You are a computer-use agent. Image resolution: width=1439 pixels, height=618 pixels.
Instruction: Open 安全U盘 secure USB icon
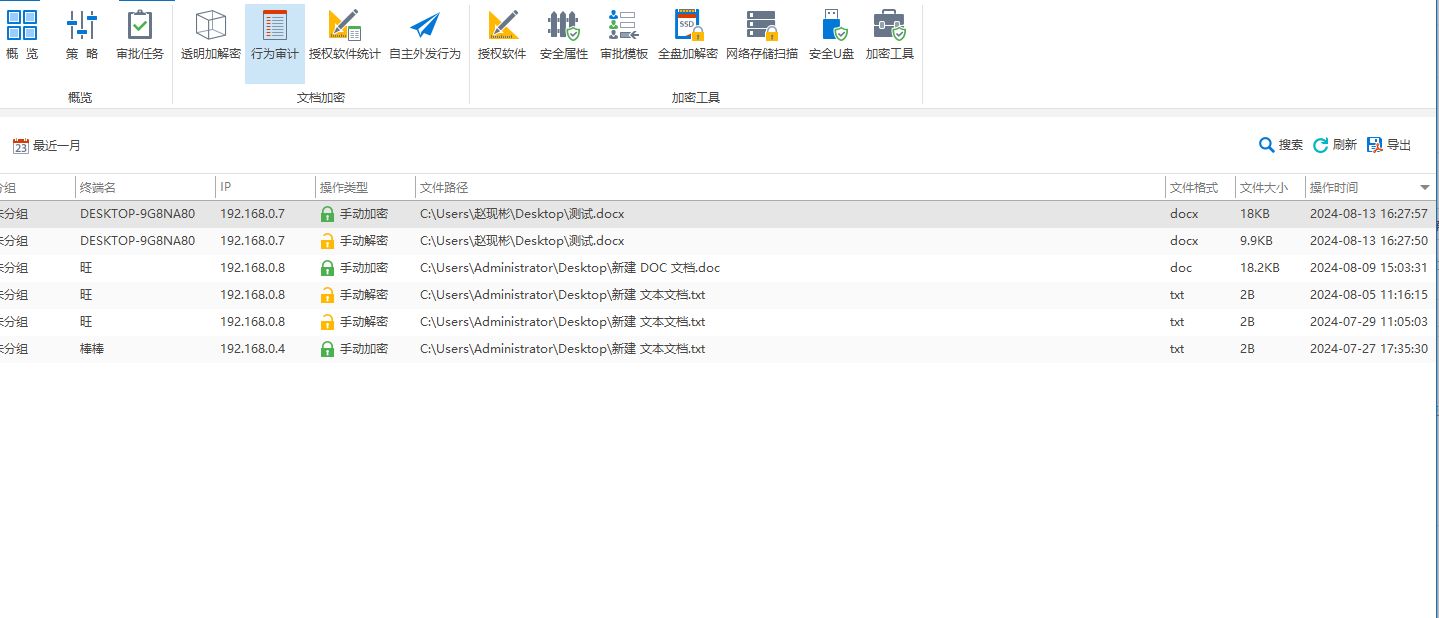[832, 35]
